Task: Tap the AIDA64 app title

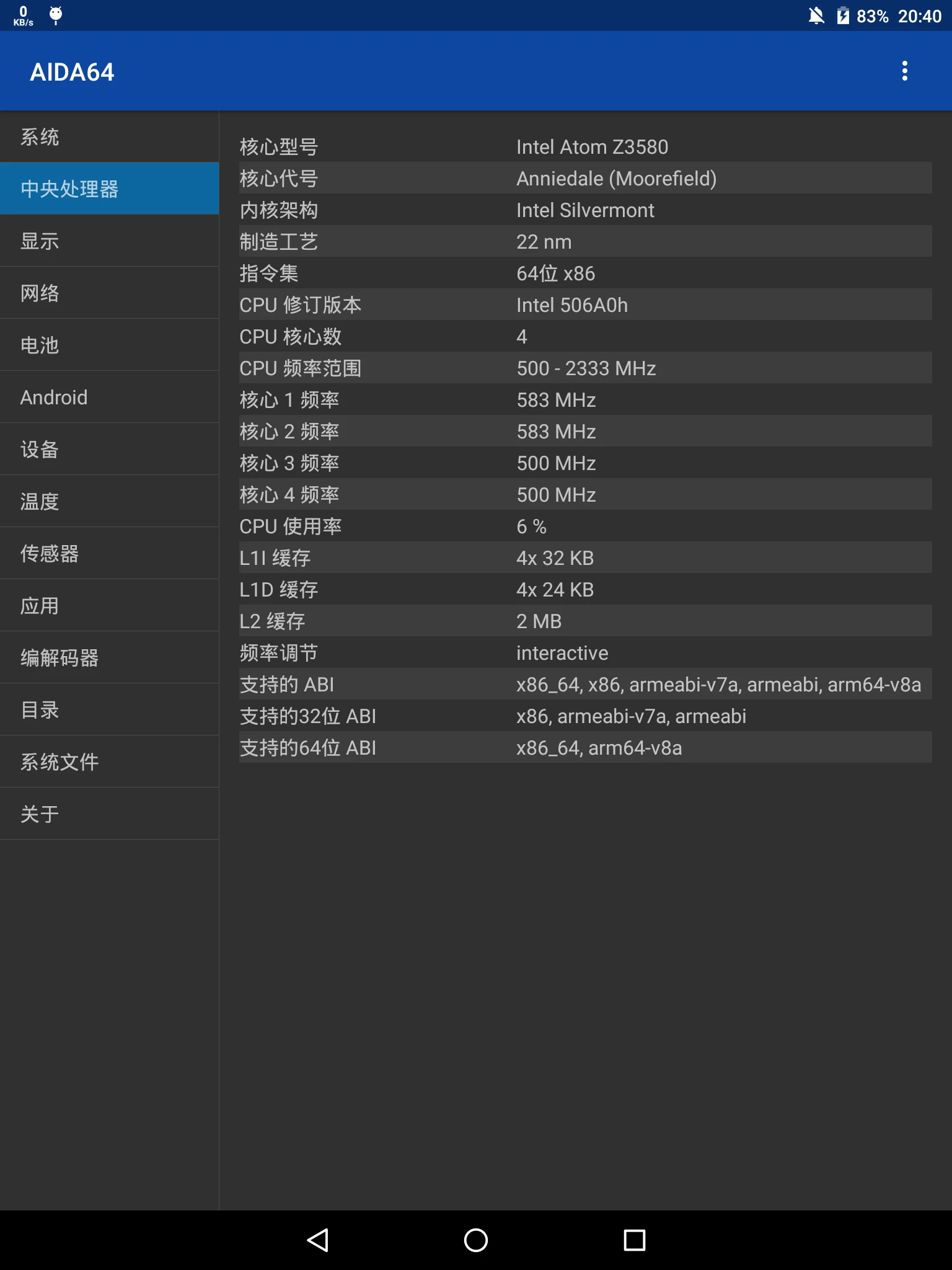Action: point(72,72)
